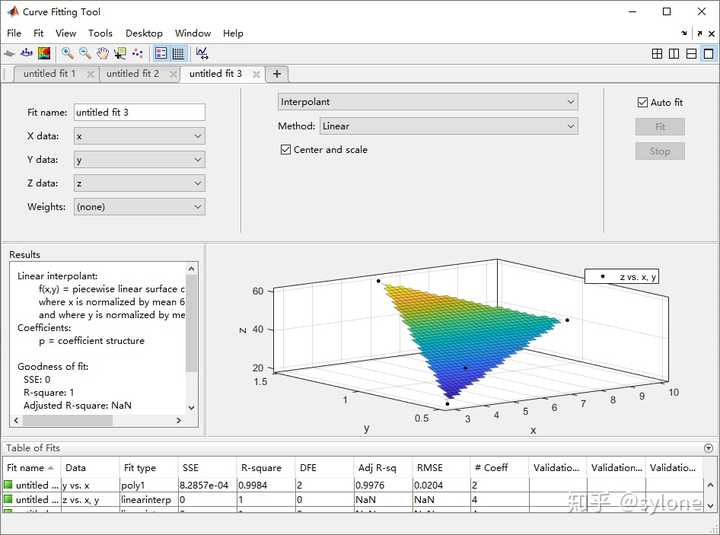
Task: Tile all fits in a grid
Action: [x=657, y=54]
